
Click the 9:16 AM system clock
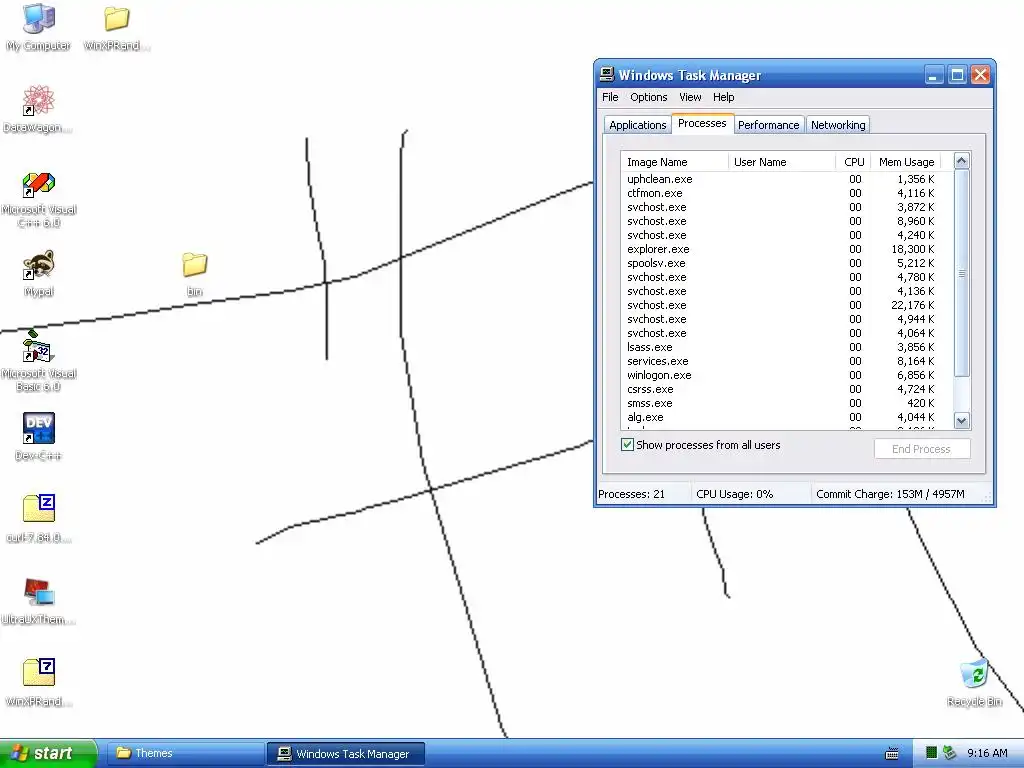coord(987,753)
